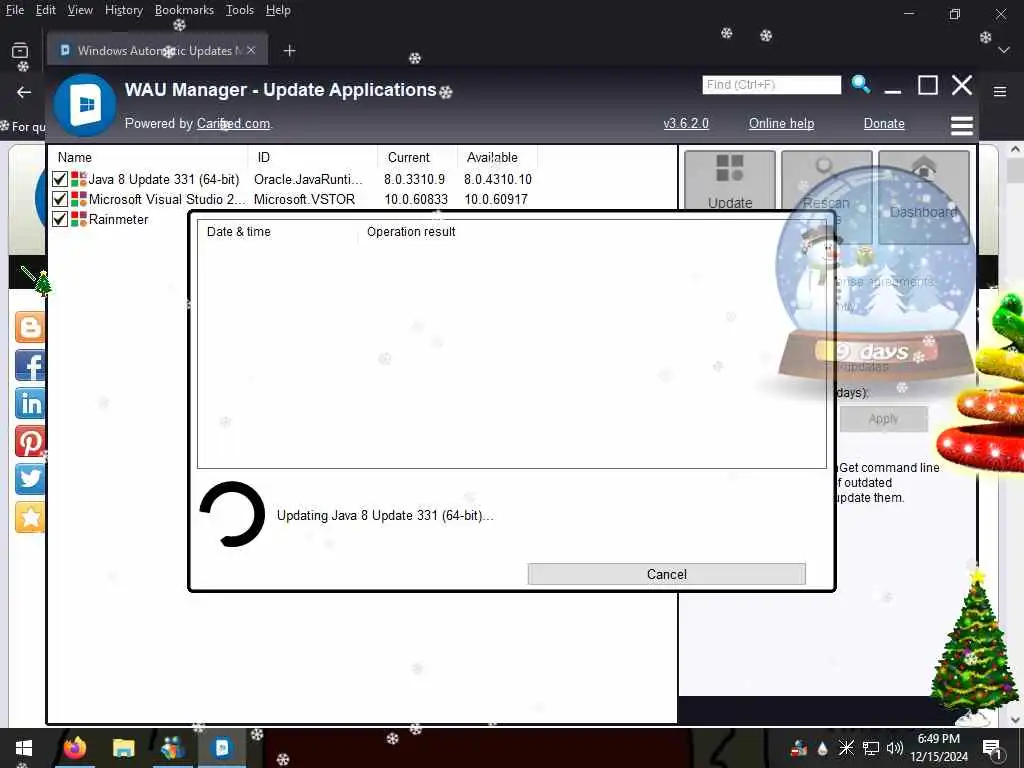Screen dimensions: 1024x768
Task: Click the Update button in WAU Manager
Action: point(729,180)
